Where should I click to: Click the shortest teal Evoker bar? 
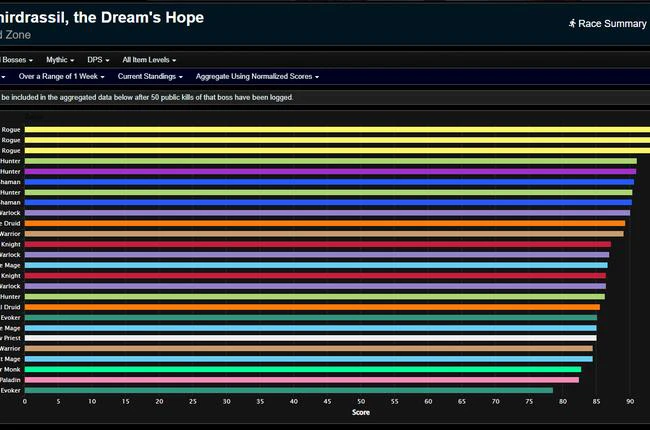pos(289,390)
